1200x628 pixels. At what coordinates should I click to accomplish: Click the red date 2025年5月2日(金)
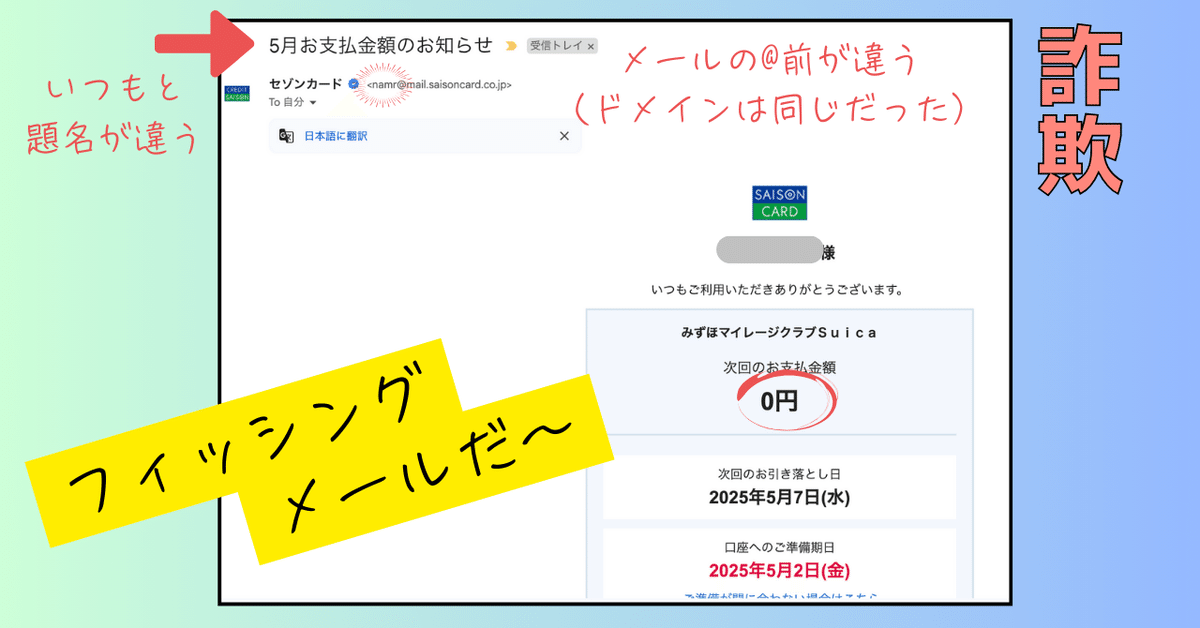pos(779,572)
